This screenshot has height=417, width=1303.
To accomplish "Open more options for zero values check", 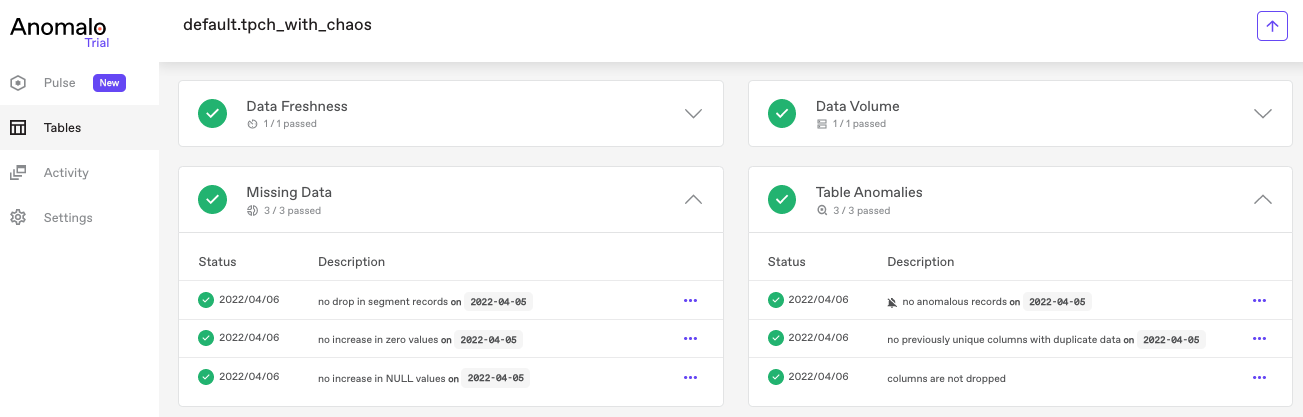I will tap(690, 339).
